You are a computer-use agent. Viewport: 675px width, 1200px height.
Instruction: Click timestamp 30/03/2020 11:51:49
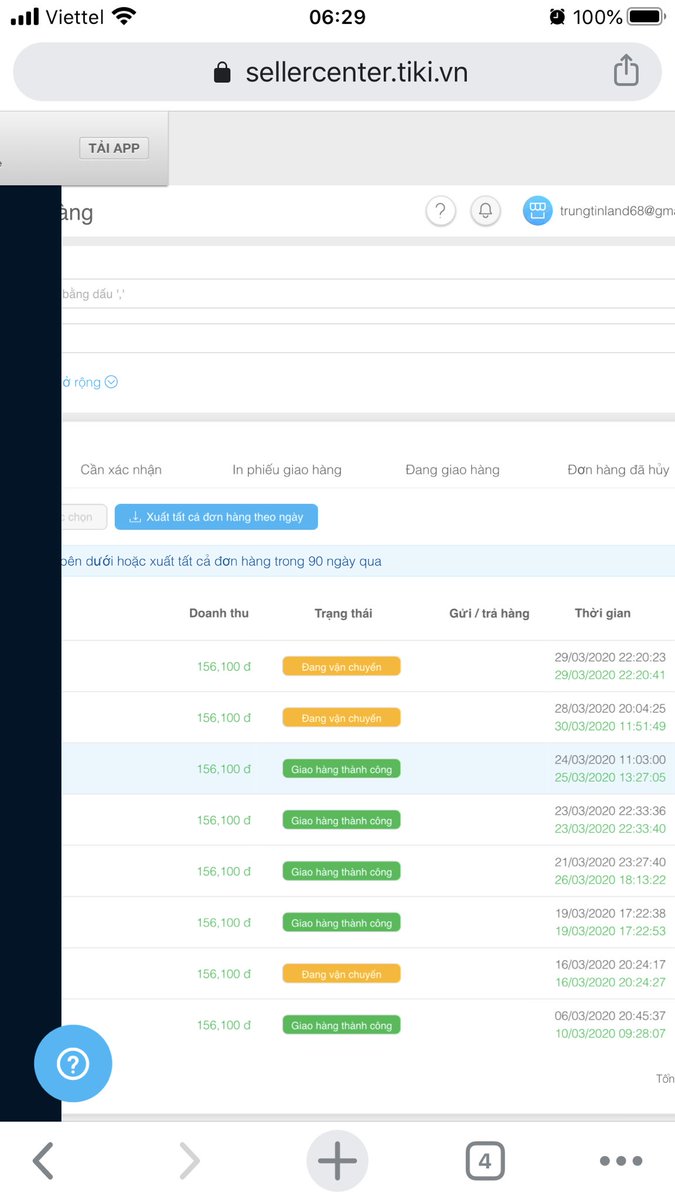click(x=610, y=726)
